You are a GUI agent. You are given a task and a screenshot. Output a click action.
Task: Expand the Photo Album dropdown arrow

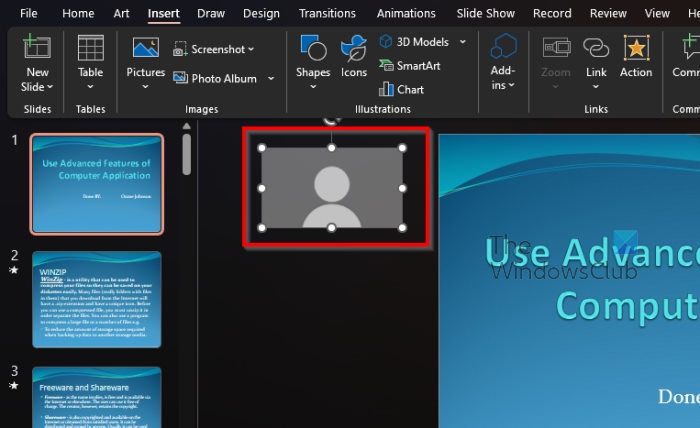click(271, 79)
